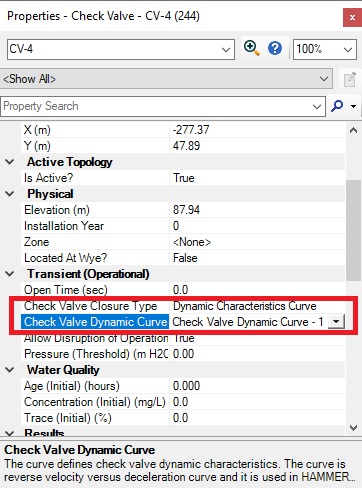Select the Y (m) property label

click(x=37, y=146)
